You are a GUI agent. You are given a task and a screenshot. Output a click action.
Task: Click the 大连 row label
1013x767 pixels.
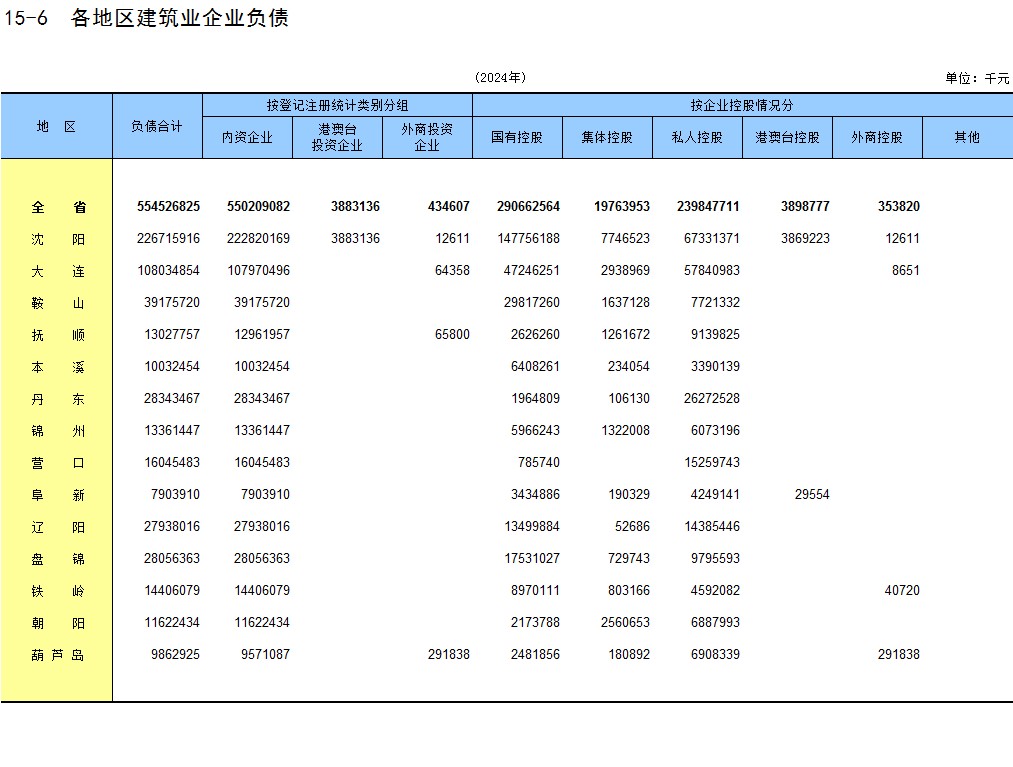[57, 271]
